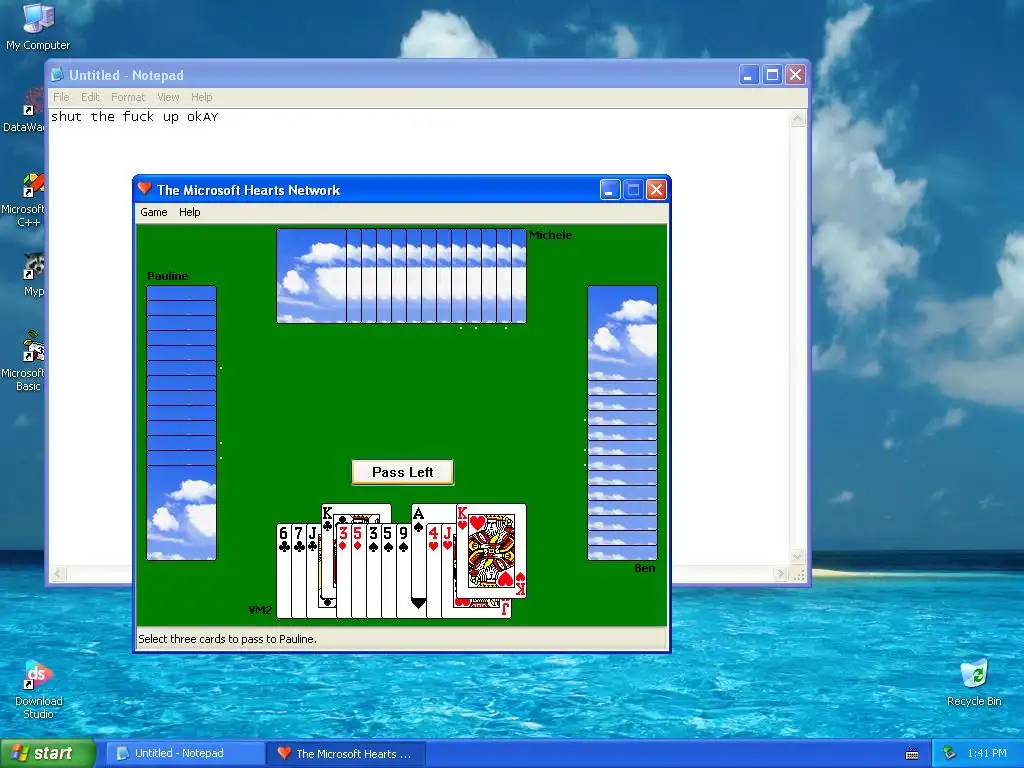Click Notepad's horizontal scrollbar right arrow

(x=780, y=574)
